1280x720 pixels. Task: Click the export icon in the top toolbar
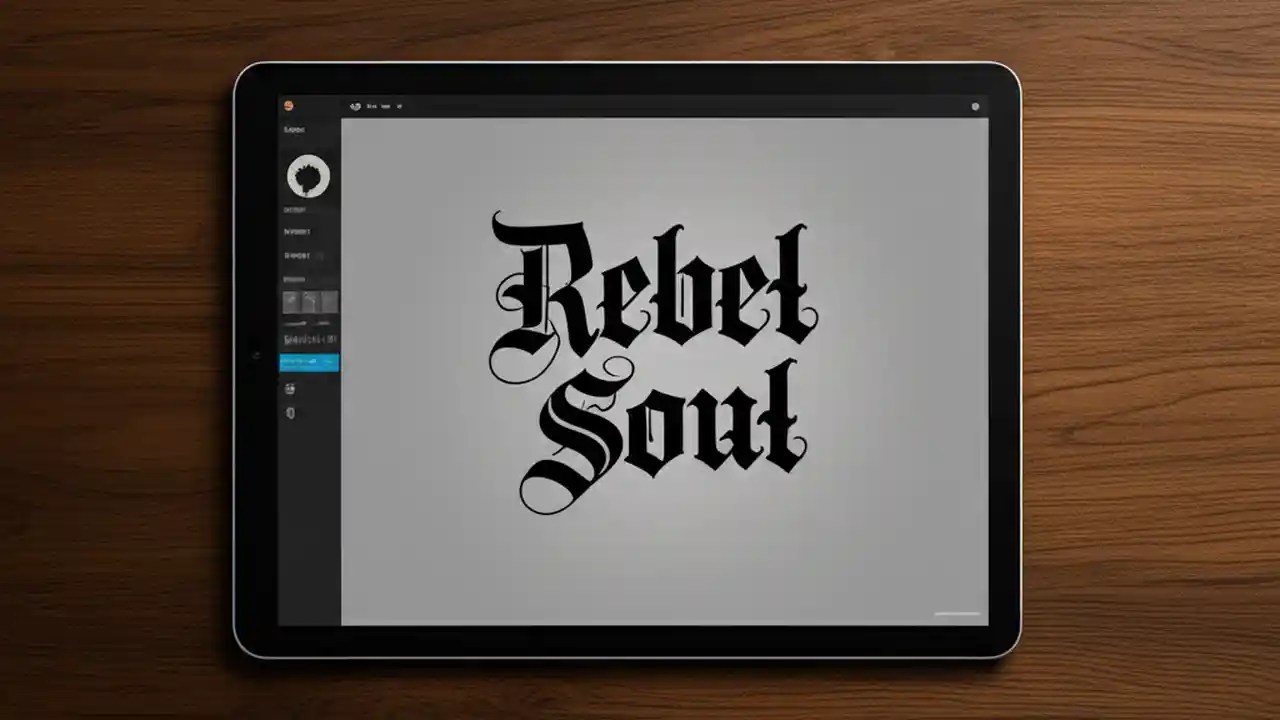click(399, 106)
